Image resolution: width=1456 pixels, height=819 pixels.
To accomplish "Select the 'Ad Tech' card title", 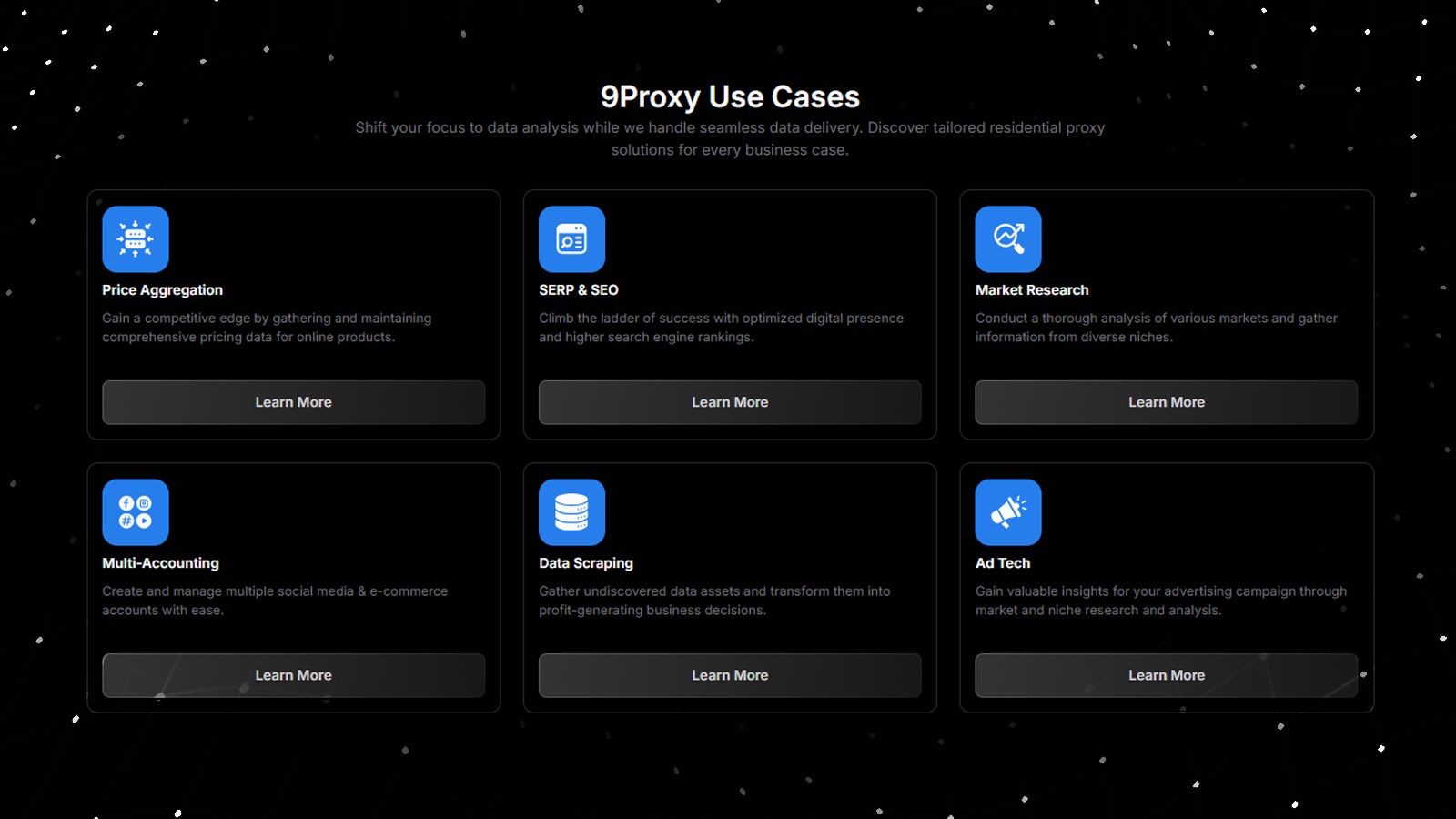I will coord(1003,563).
